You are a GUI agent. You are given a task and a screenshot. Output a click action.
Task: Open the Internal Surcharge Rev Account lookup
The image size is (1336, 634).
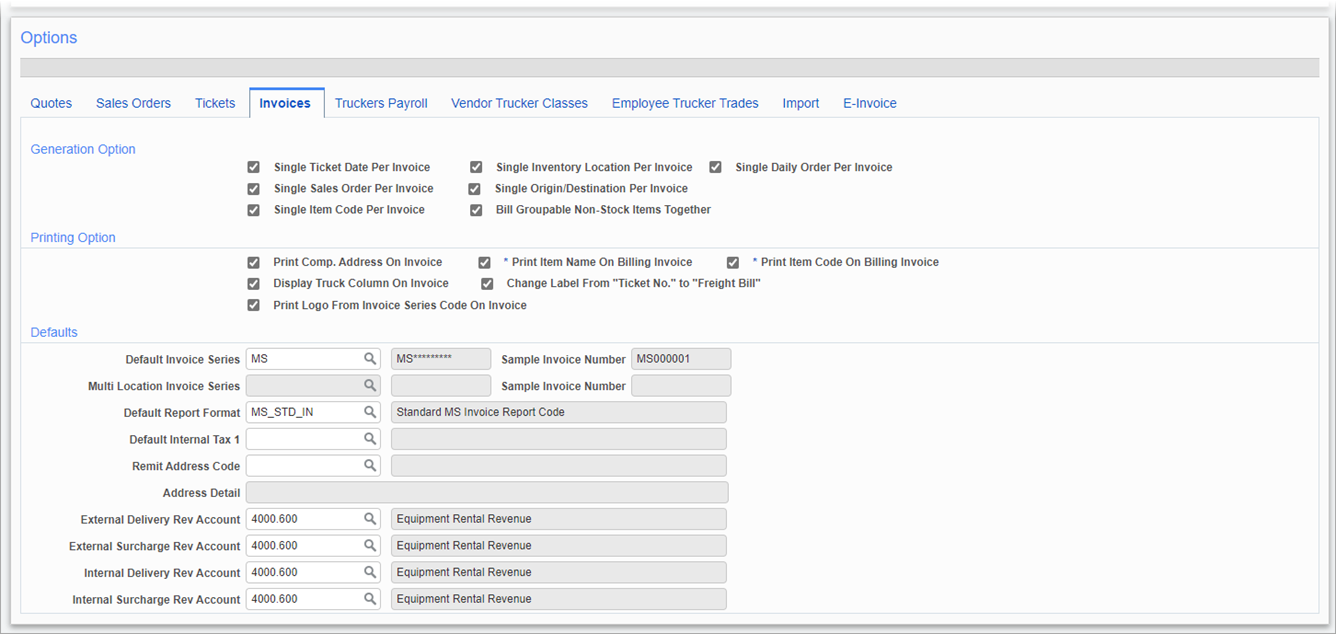coord(370,598)
